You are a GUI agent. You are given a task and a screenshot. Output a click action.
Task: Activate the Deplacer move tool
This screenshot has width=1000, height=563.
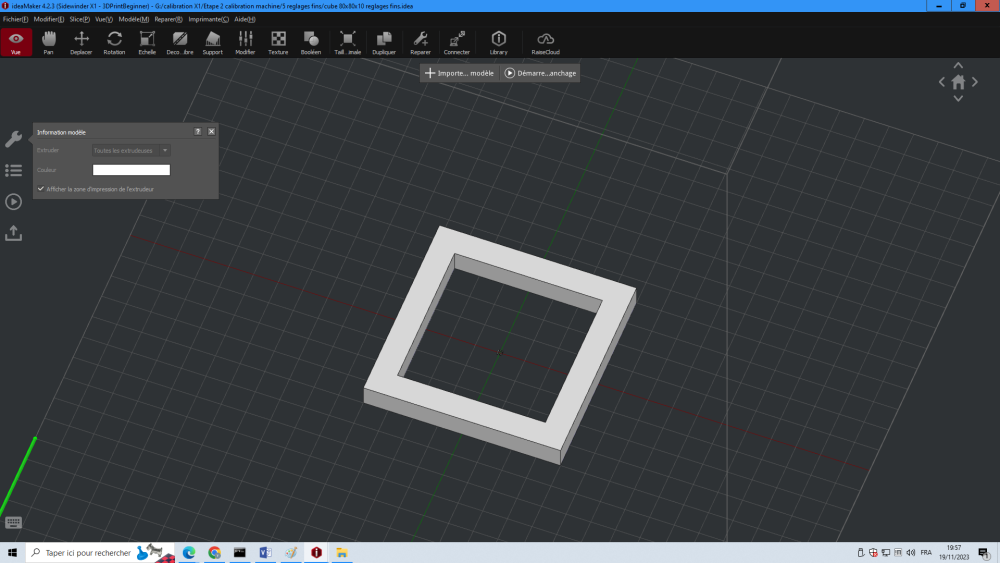click(81, 43)
